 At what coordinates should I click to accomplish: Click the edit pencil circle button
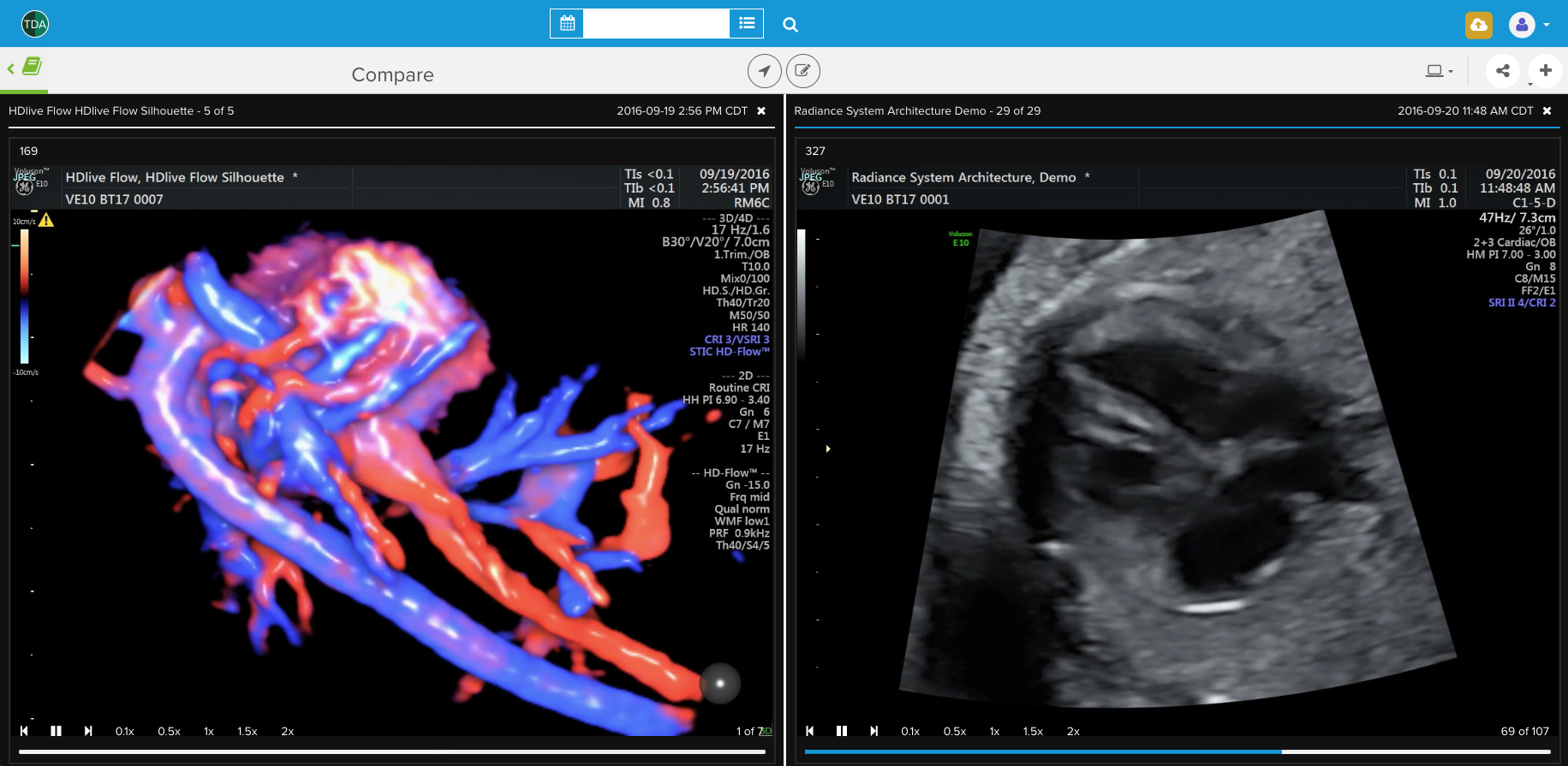coord(802,71)
